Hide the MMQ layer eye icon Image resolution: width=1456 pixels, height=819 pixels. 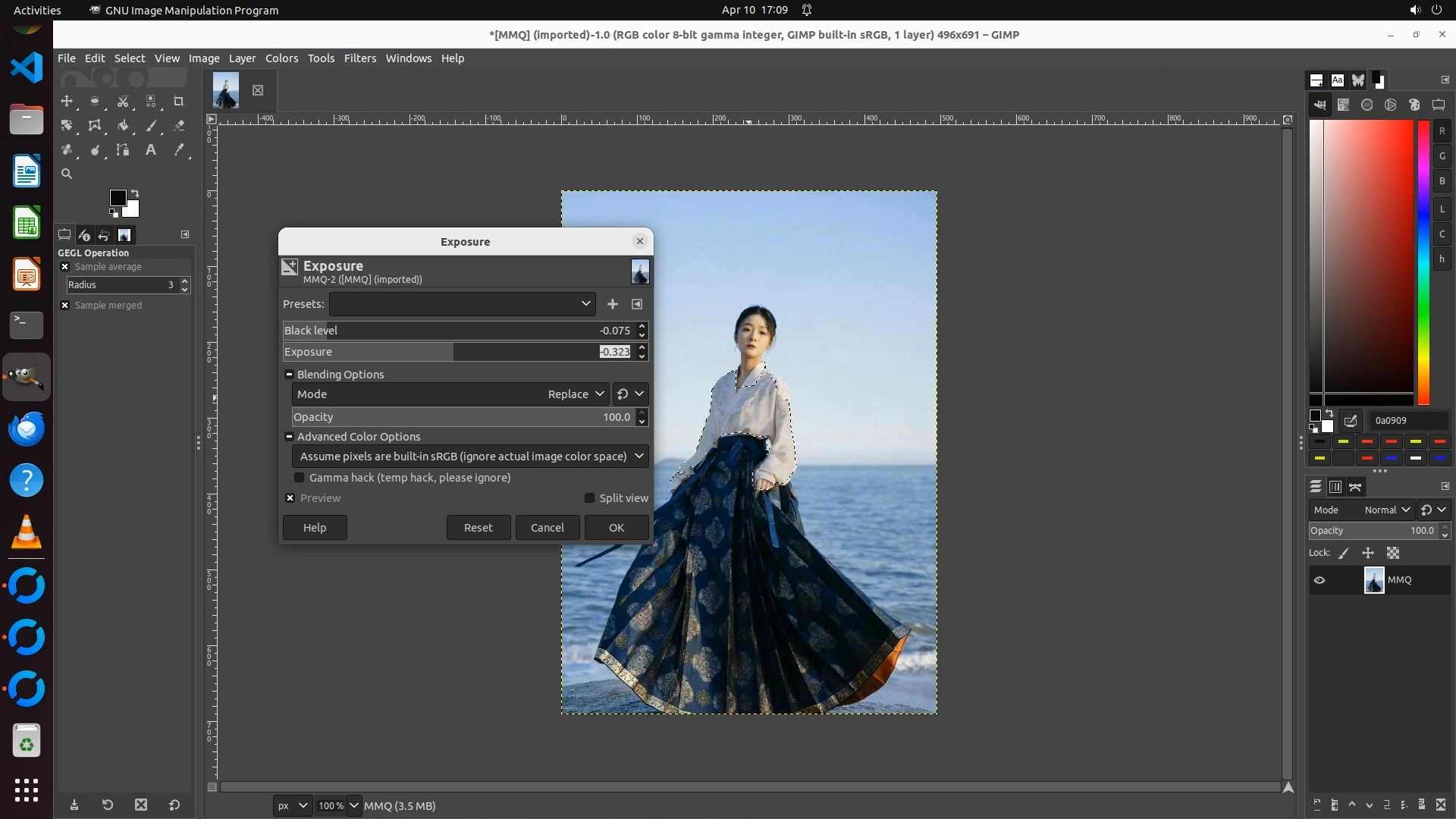tap(1319, 580)
